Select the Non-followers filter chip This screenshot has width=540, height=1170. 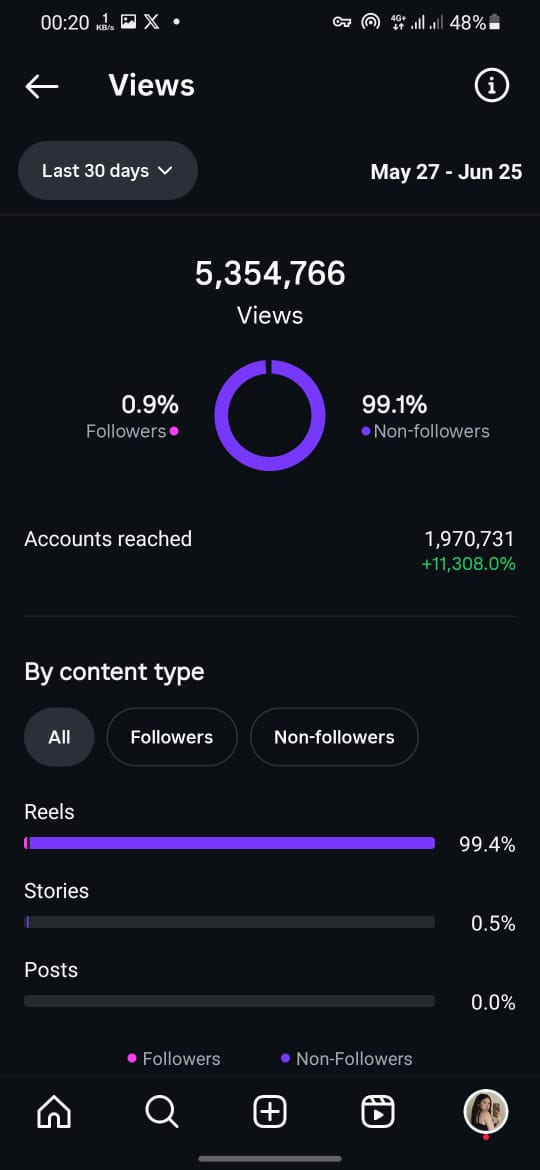pyautogui.click(x=334, y=737)
